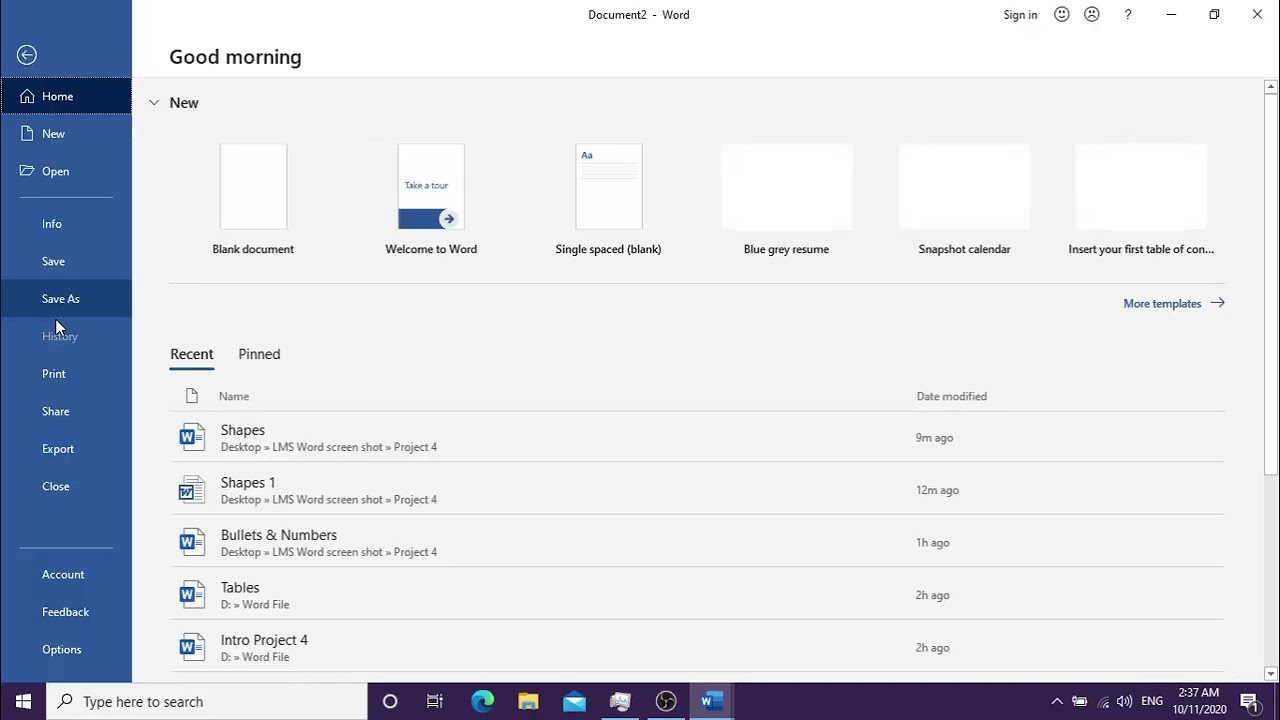Open the Tables document
This screenshot has height=720, width=1280.
pyautogui.click(x=697, y=595)
